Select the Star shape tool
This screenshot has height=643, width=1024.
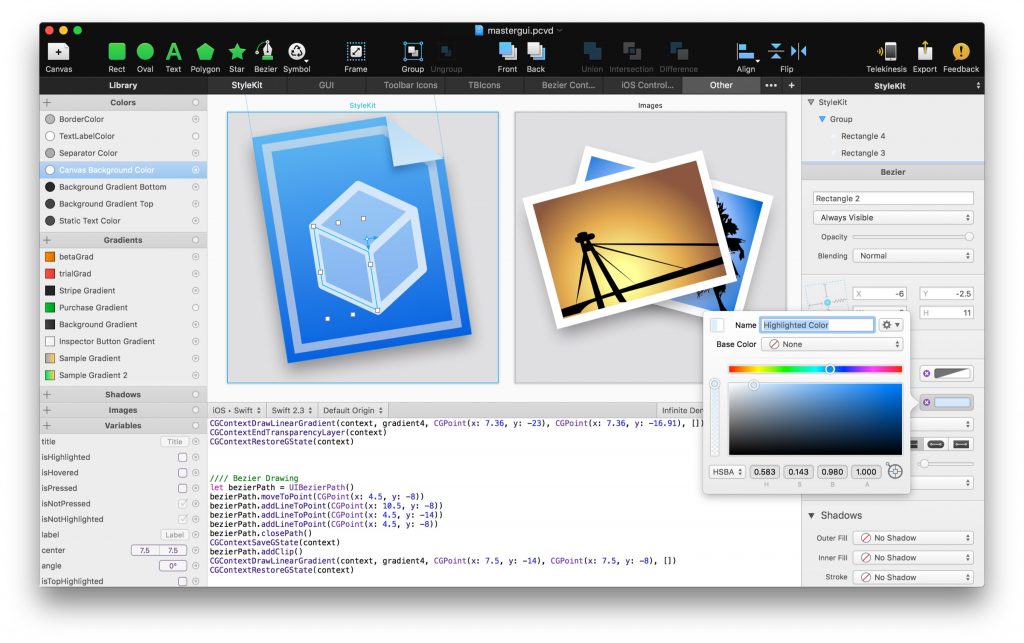(x=236, y=50)
